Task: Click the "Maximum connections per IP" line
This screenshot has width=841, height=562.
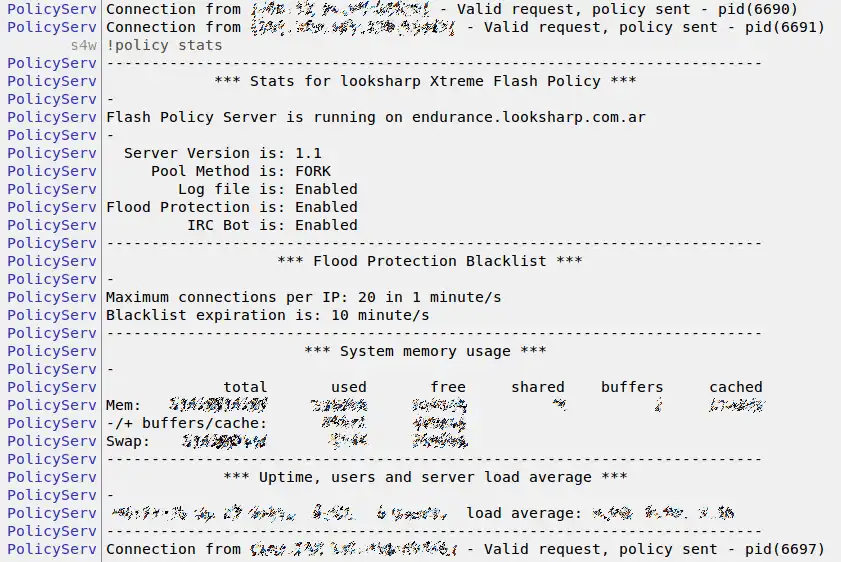Action: coord(303,297)
